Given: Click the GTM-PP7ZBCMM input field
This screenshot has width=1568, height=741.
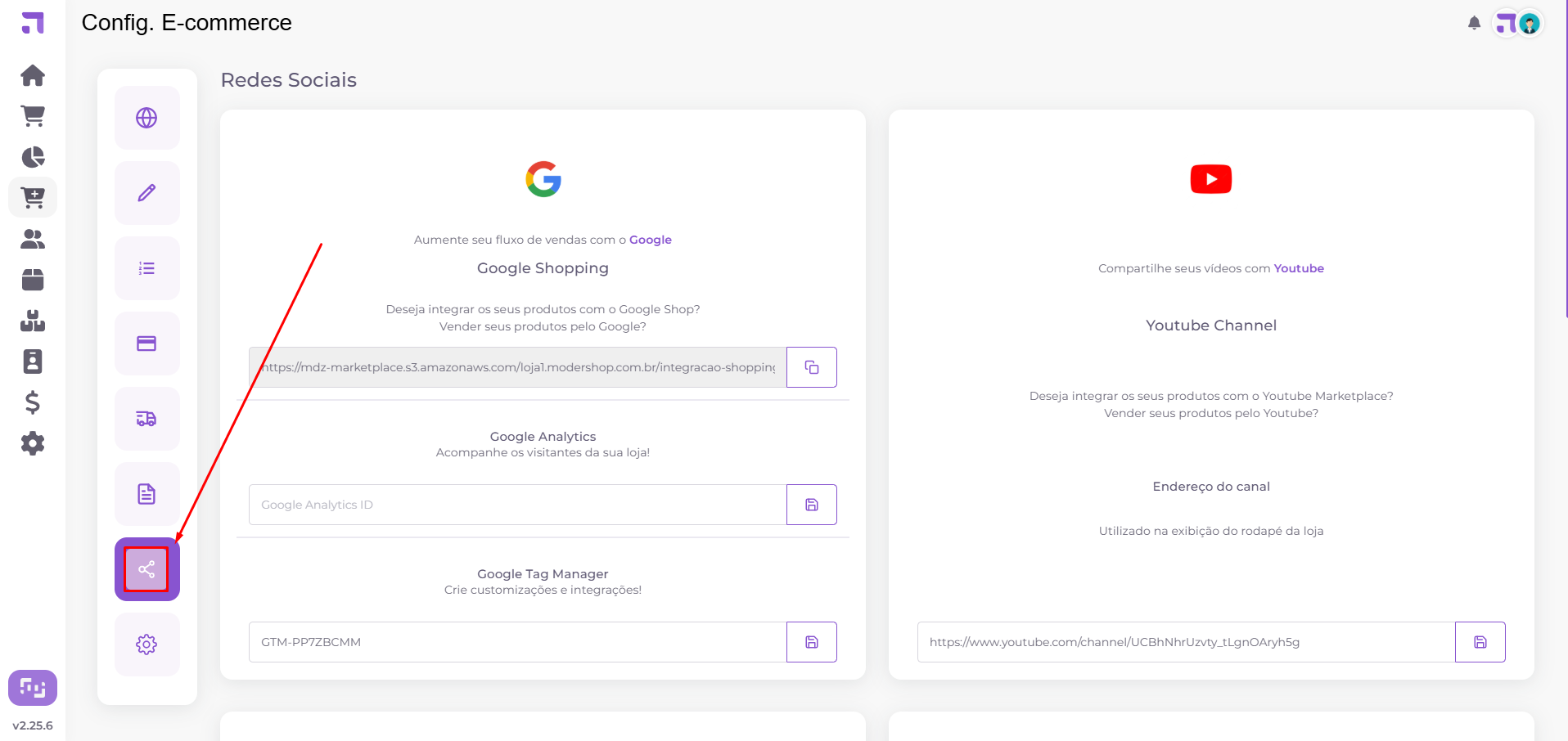Looking at the screenshot, I should click(518, 642).
